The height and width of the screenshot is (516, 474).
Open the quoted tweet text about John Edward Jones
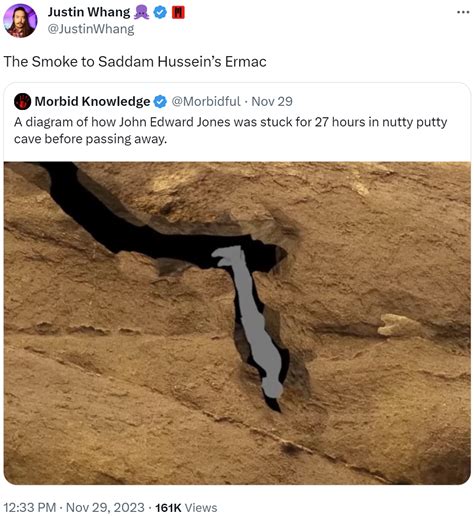230,130
